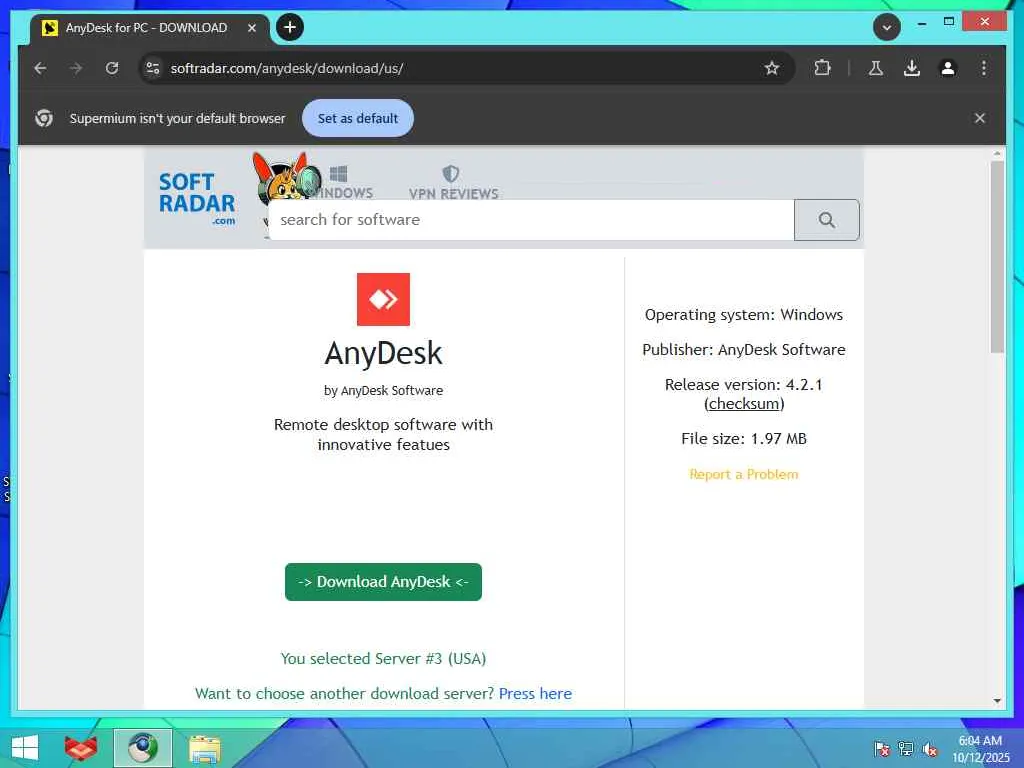
Task: Click "You selected Server #3 (USA)" text
Action: click(x=383, y=658)
